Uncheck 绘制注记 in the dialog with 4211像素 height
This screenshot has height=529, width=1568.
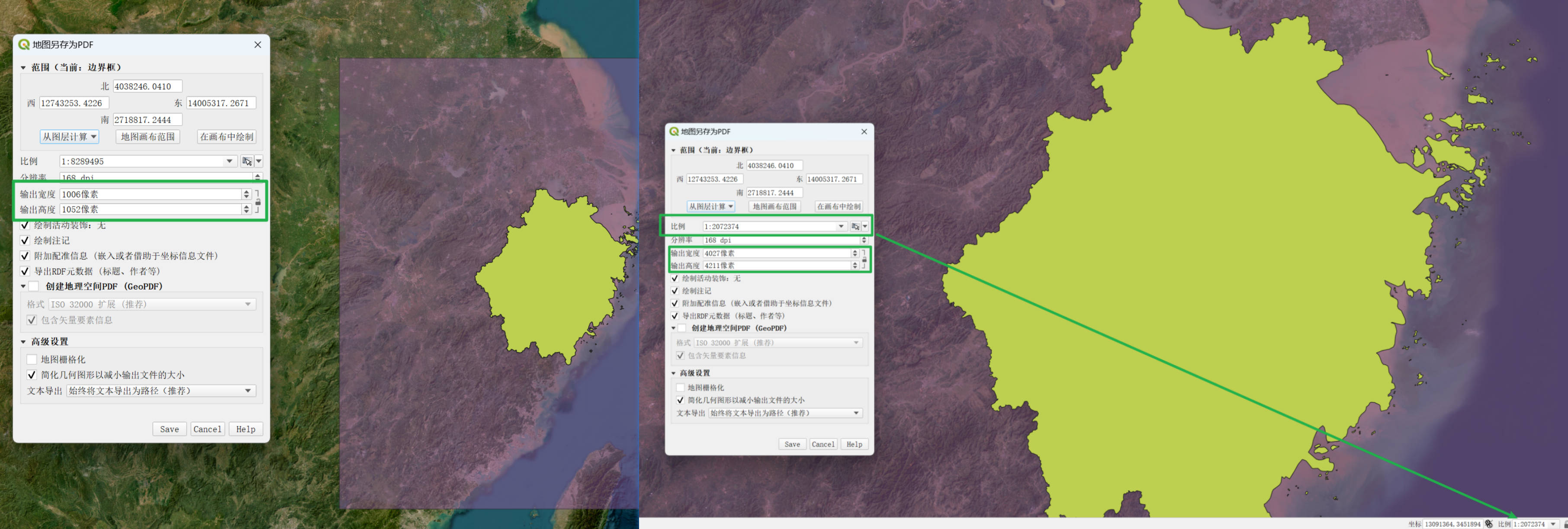click(x=675, y=291)
